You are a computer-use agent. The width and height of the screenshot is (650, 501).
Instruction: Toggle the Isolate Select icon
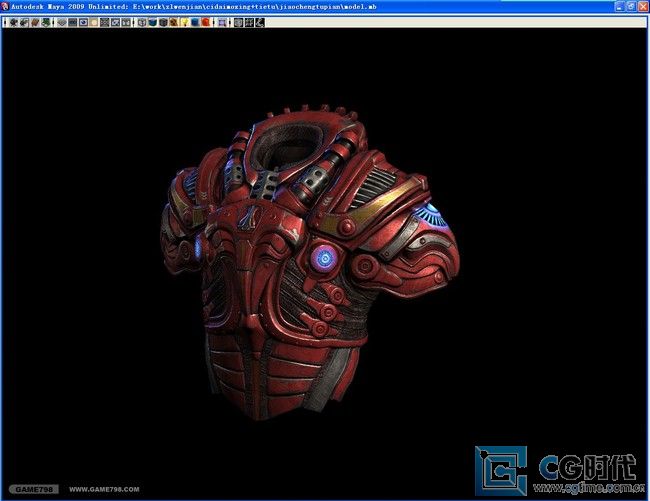pyautogui.click(x=222, y=22)
